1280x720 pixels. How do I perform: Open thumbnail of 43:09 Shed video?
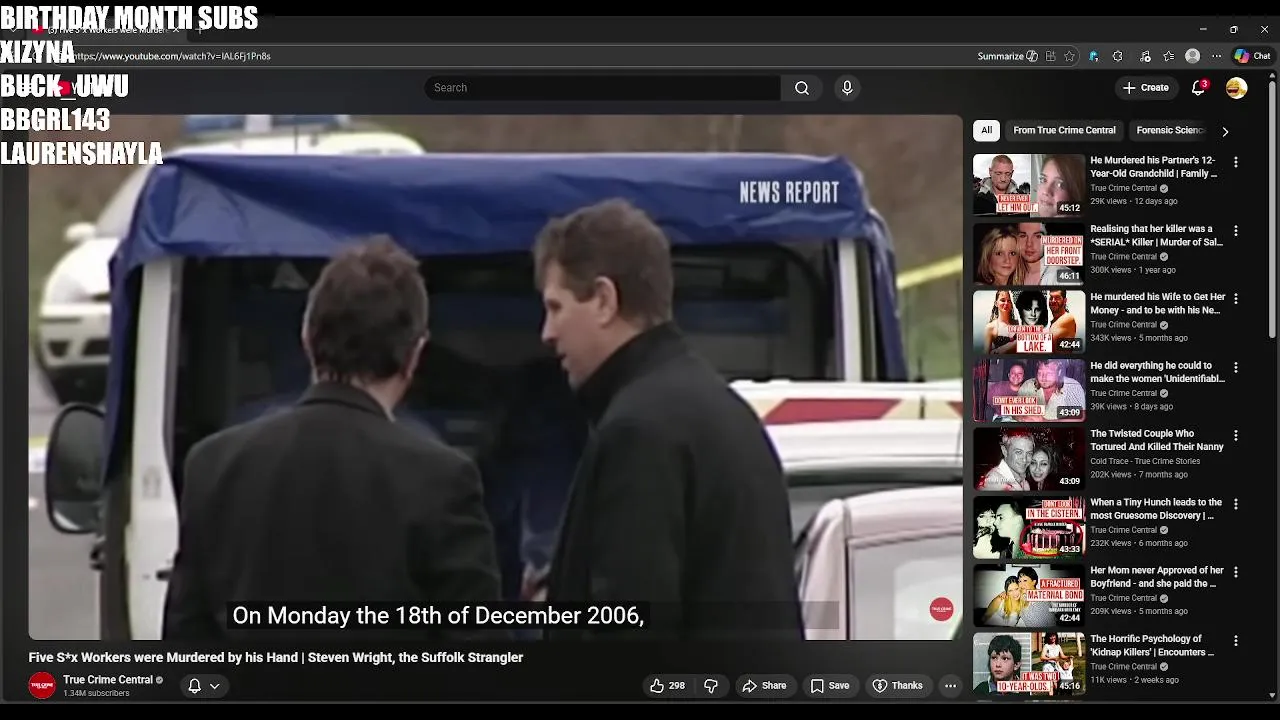click(x=1029, y=390)
